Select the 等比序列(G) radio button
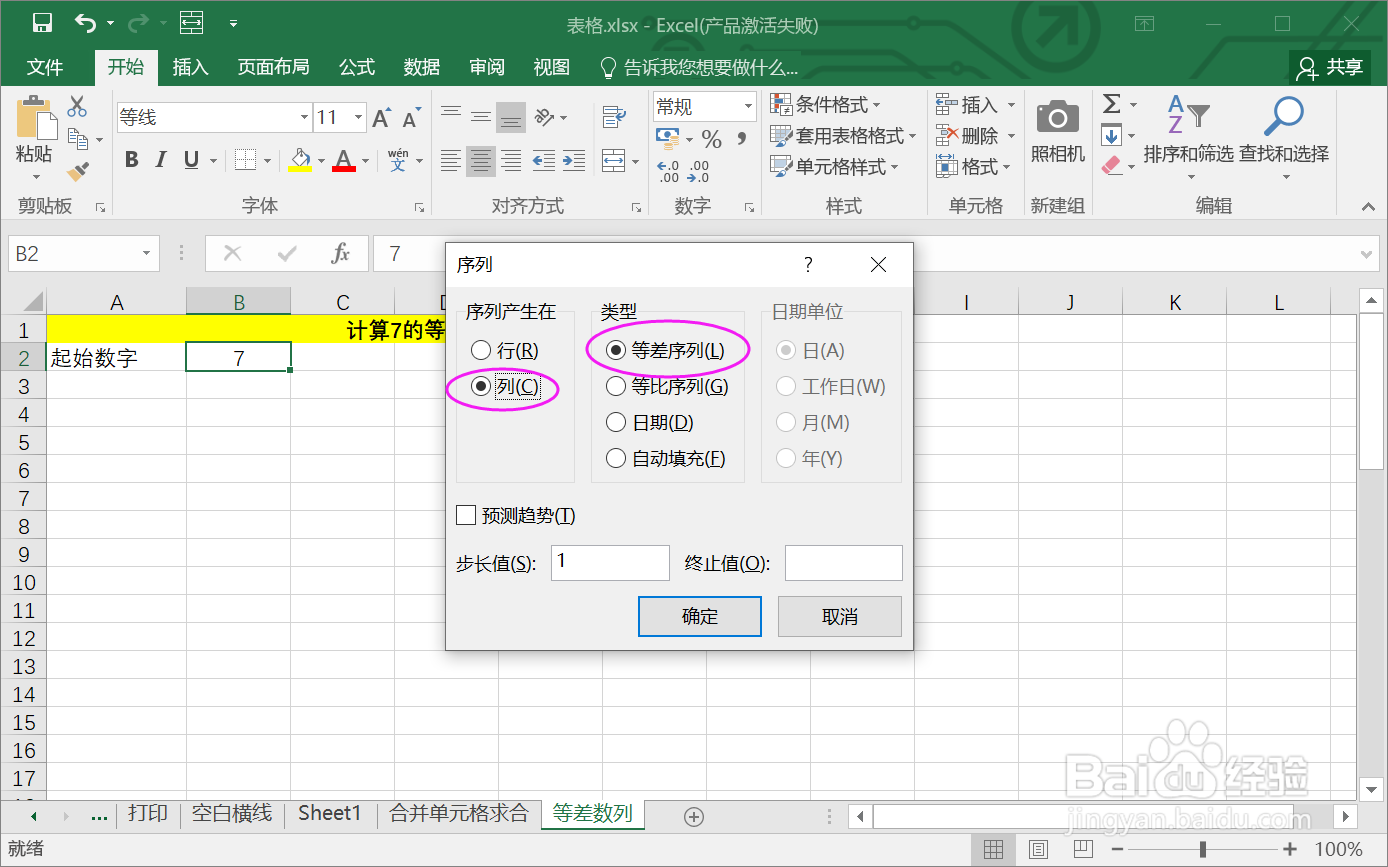This screenshot has height=867, width=1388. coord(615,386)
